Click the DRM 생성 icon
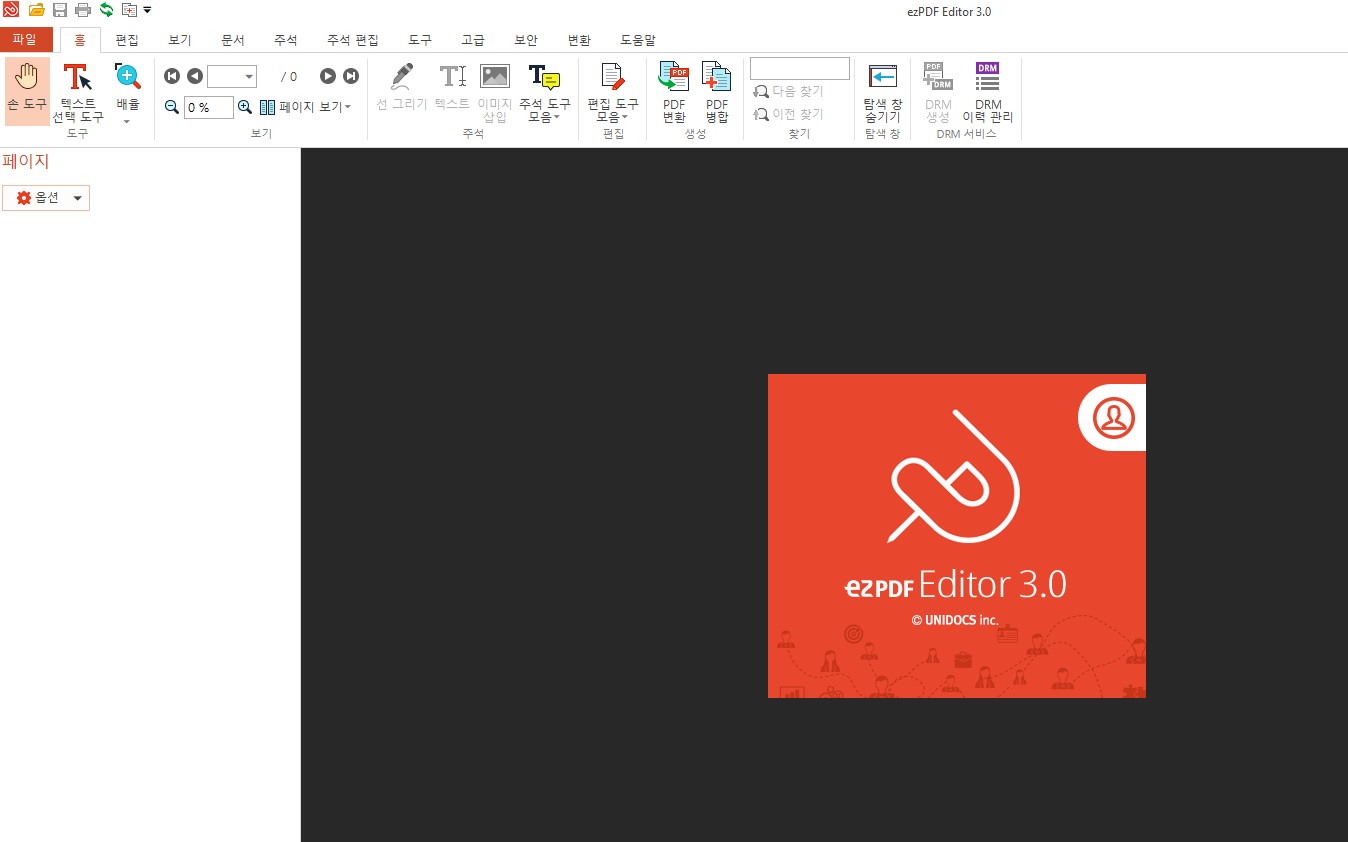 [938, 91]
